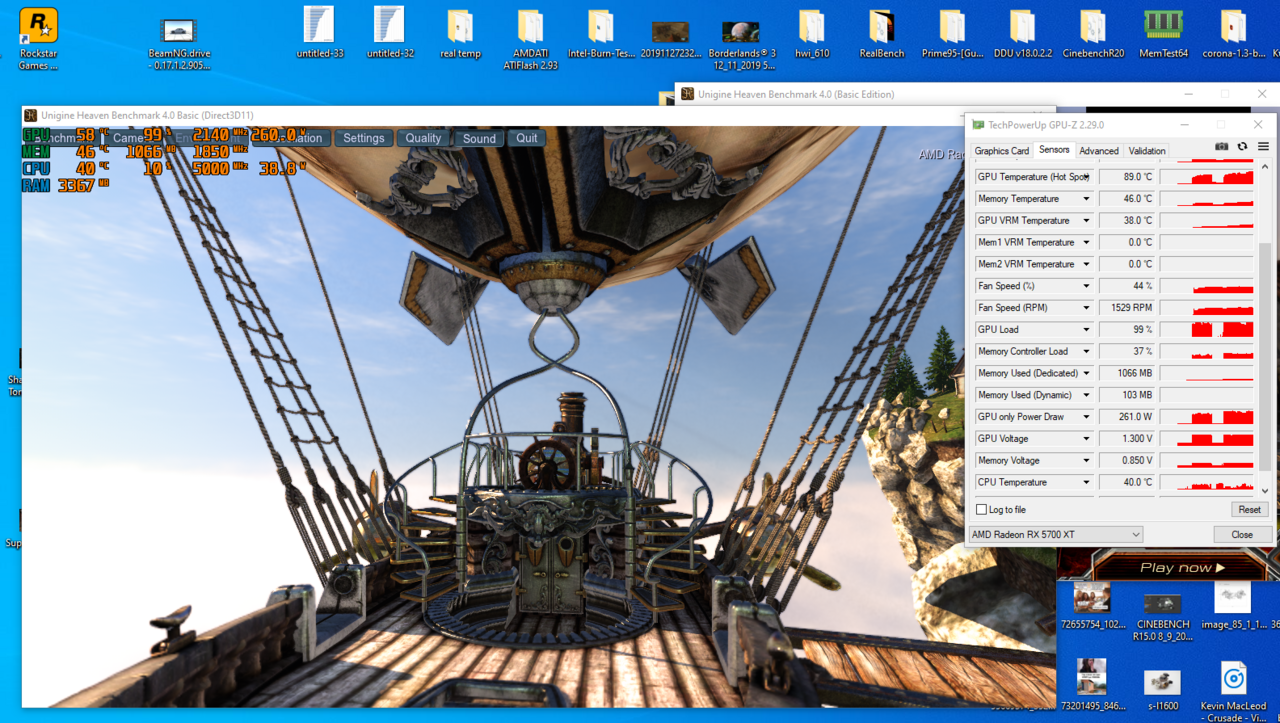The height and width of the screenshot is (723, 1280).
Task: Select the Kevin MacLeod Crusade audio file
Action: [x=1233, y=690]
